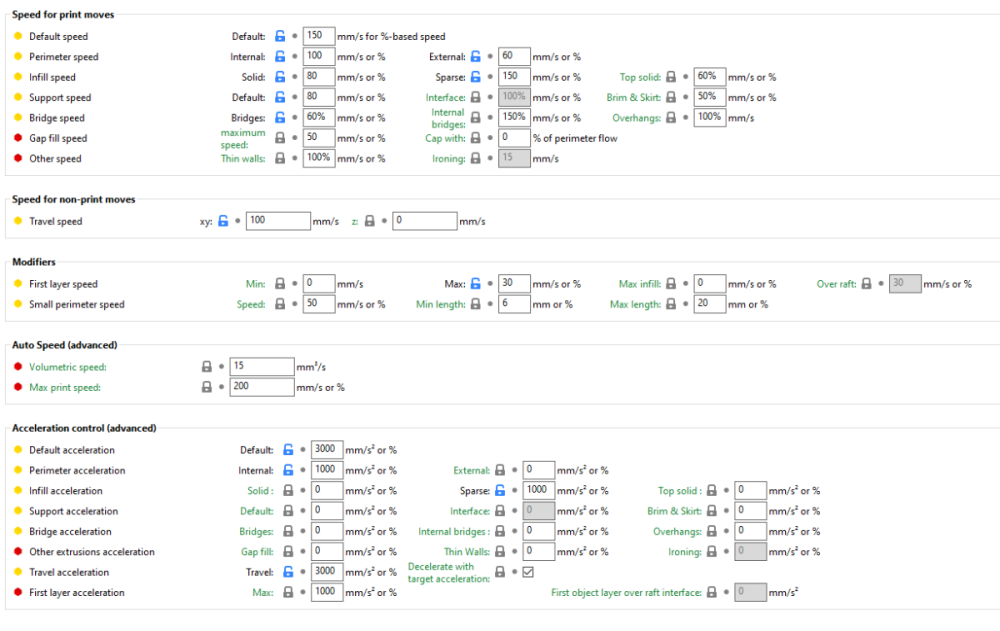The height and width of the screenshot is (631, 1000).
Task: Click the Small perimeter Speed field showing 50
Action: pyautogui.click(x=319, y=304)
